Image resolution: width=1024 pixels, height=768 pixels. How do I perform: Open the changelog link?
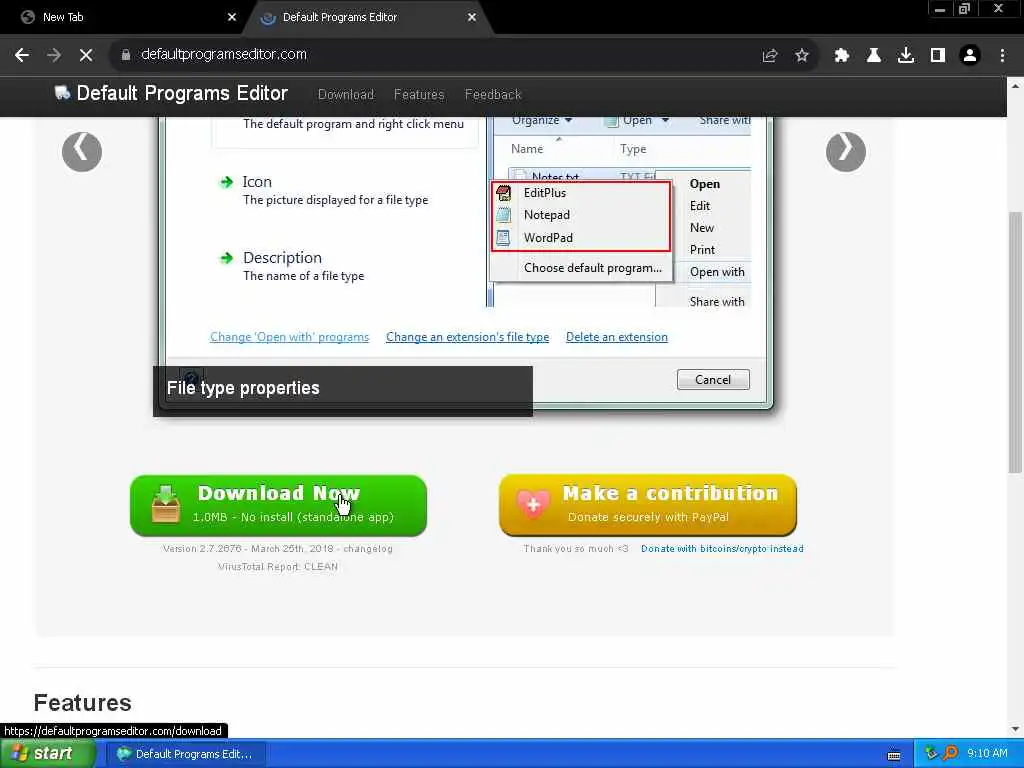click(368, 549)
